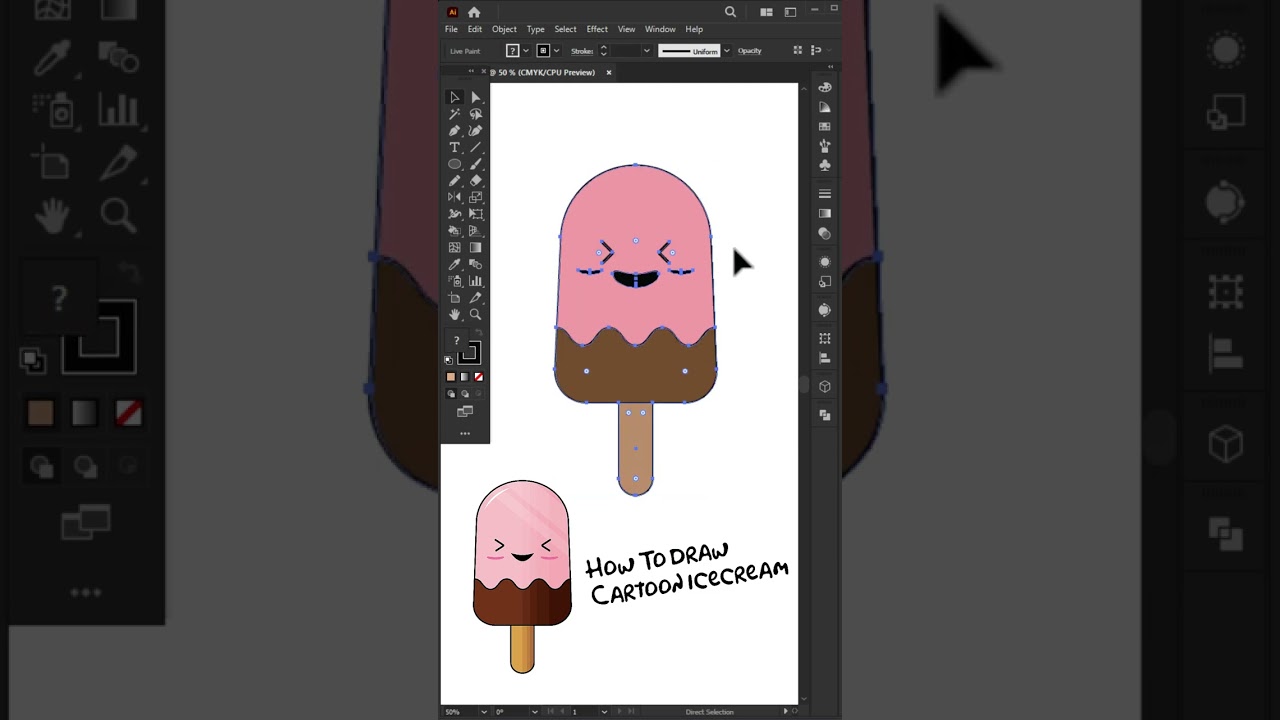This screenshot has width=1280, height=720.
Task: Open the Swatches panel icon
Action: [825, 127]
